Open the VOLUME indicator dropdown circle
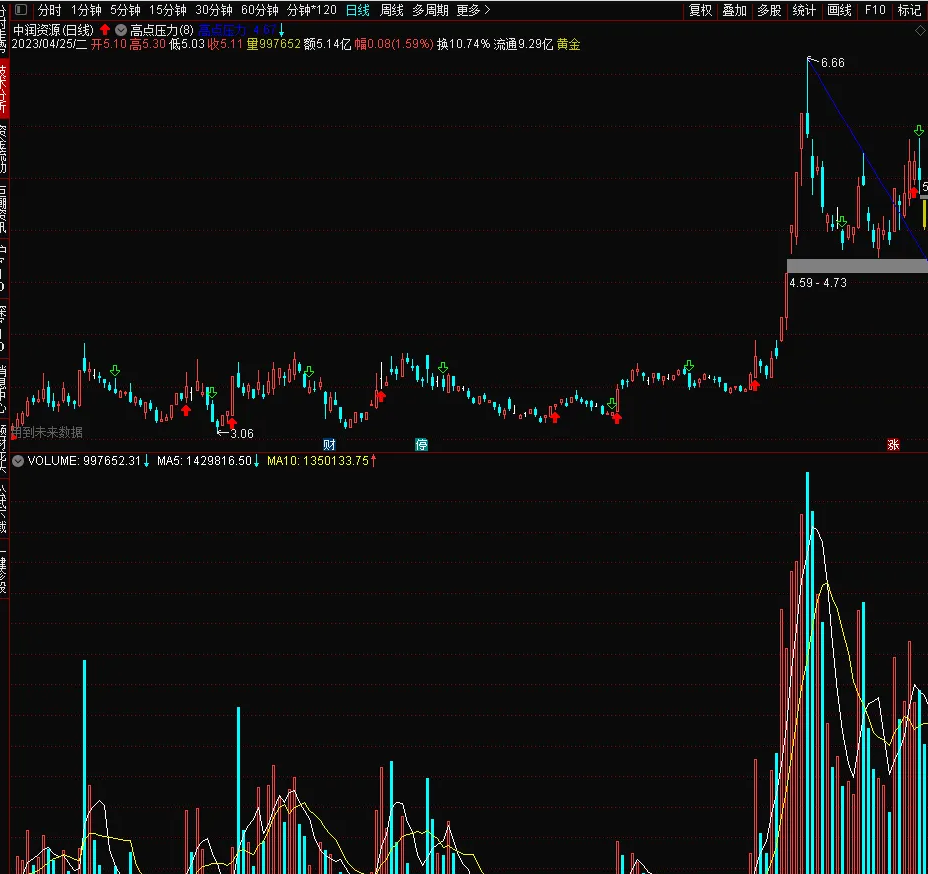928x874 pixels. click(x=18, y=461)
